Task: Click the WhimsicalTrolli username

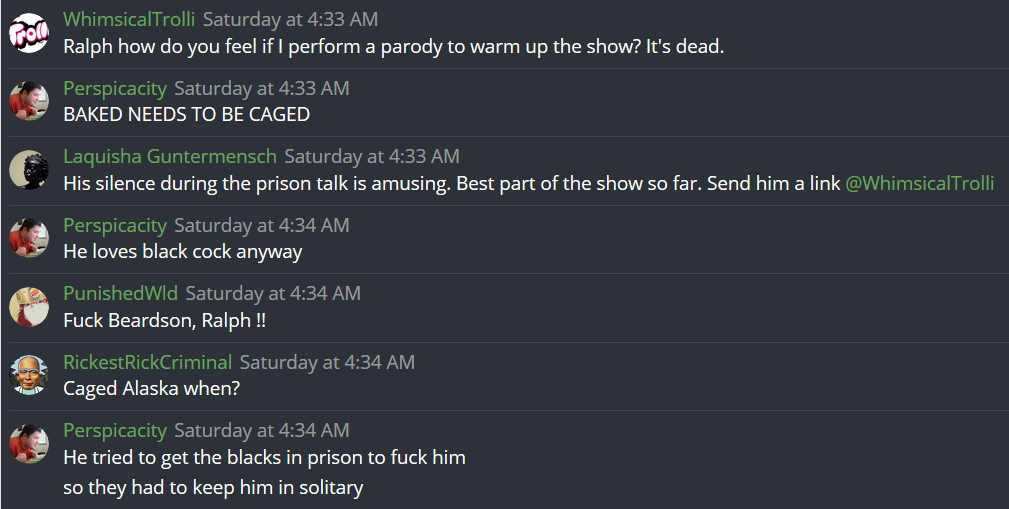Action: tap(129, 19)
